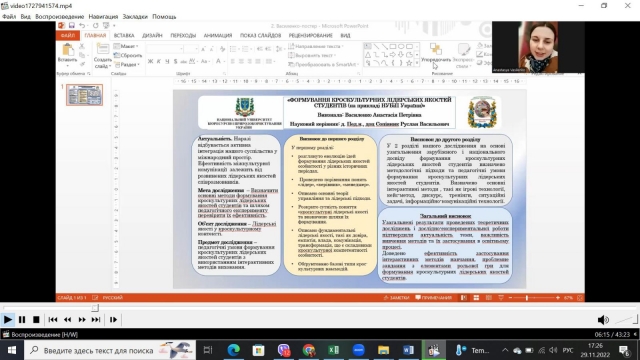
Task: Click the ФАЙЛ tab in PowerPoint
Action: [x=68, y=36]
